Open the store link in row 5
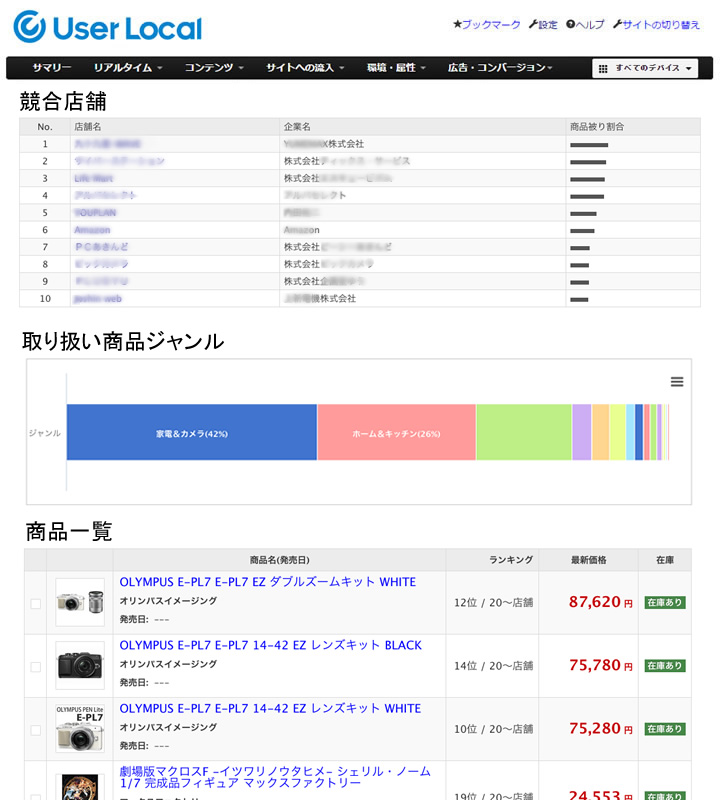The height and width of the screenshot is (800, 720). coord(95,213)
